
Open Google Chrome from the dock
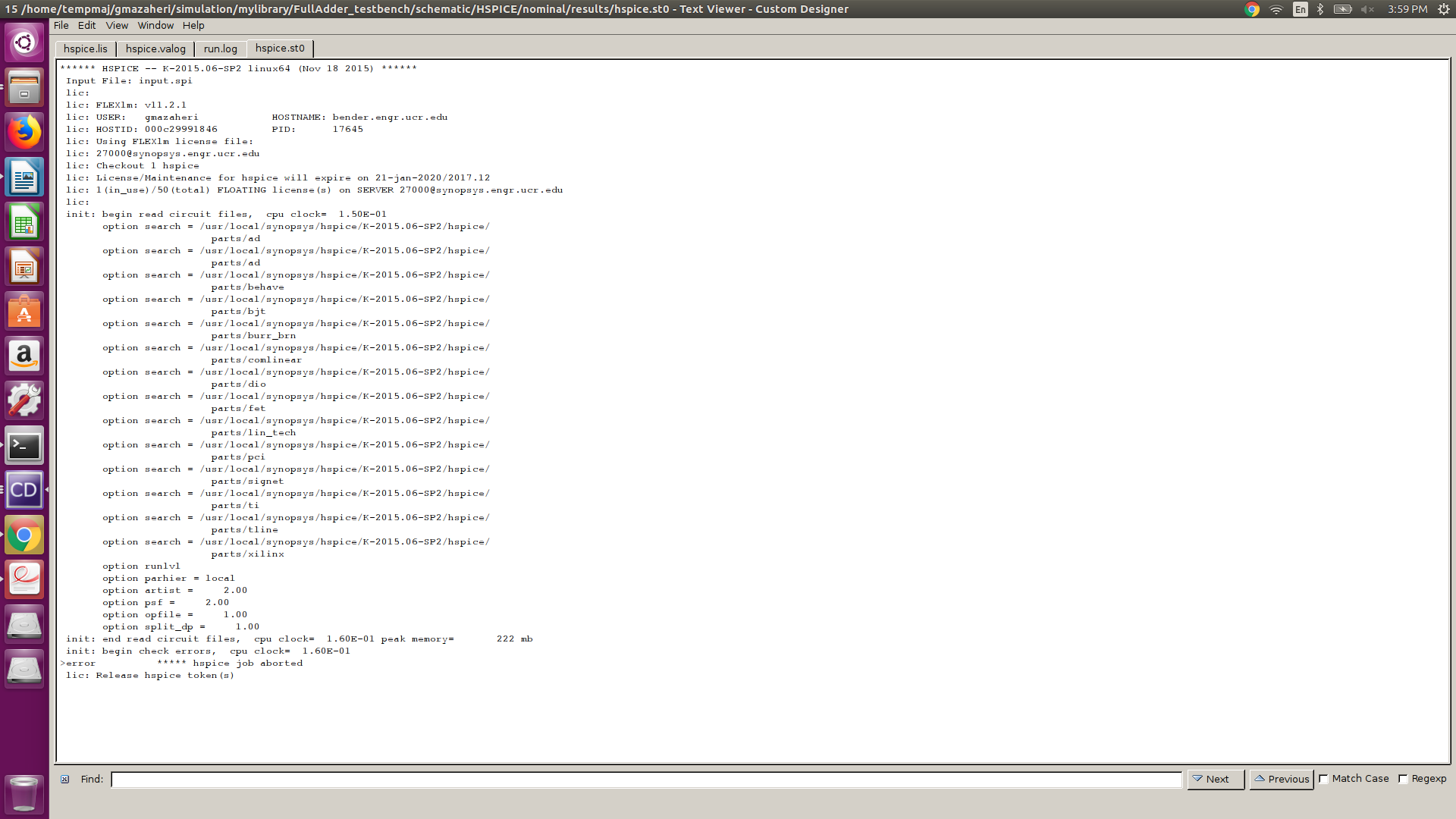[24, 535]
